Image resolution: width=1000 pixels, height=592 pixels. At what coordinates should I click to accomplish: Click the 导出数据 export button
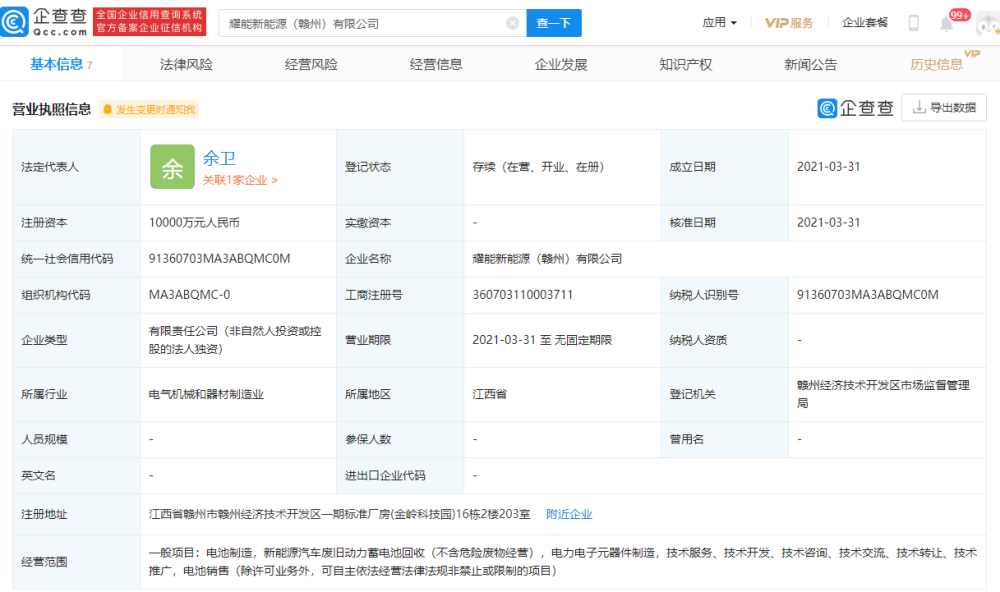943,108
